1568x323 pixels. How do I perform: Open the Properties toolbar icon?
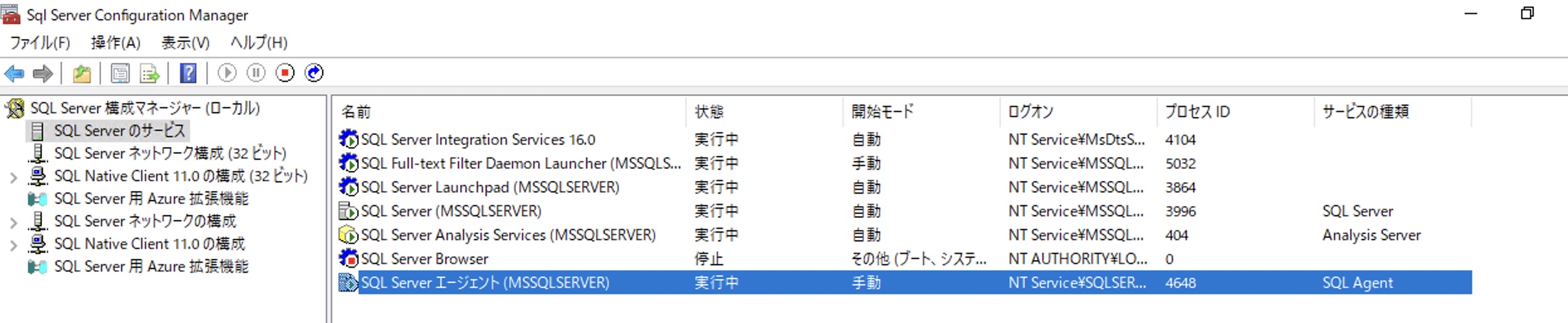coord(120,74)
